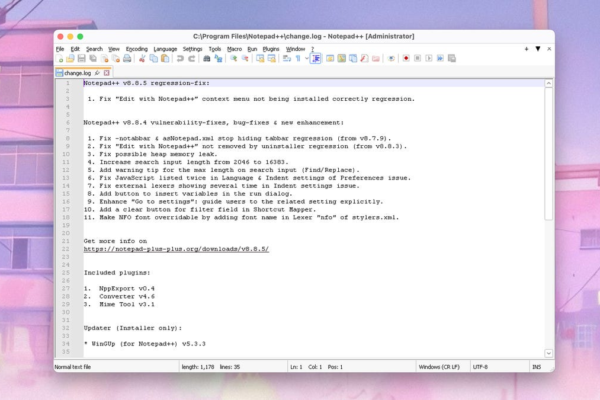Open the Replace dialog toolbar icon
The height and width of the screenshot is (400, 600).
click(218, 59)
